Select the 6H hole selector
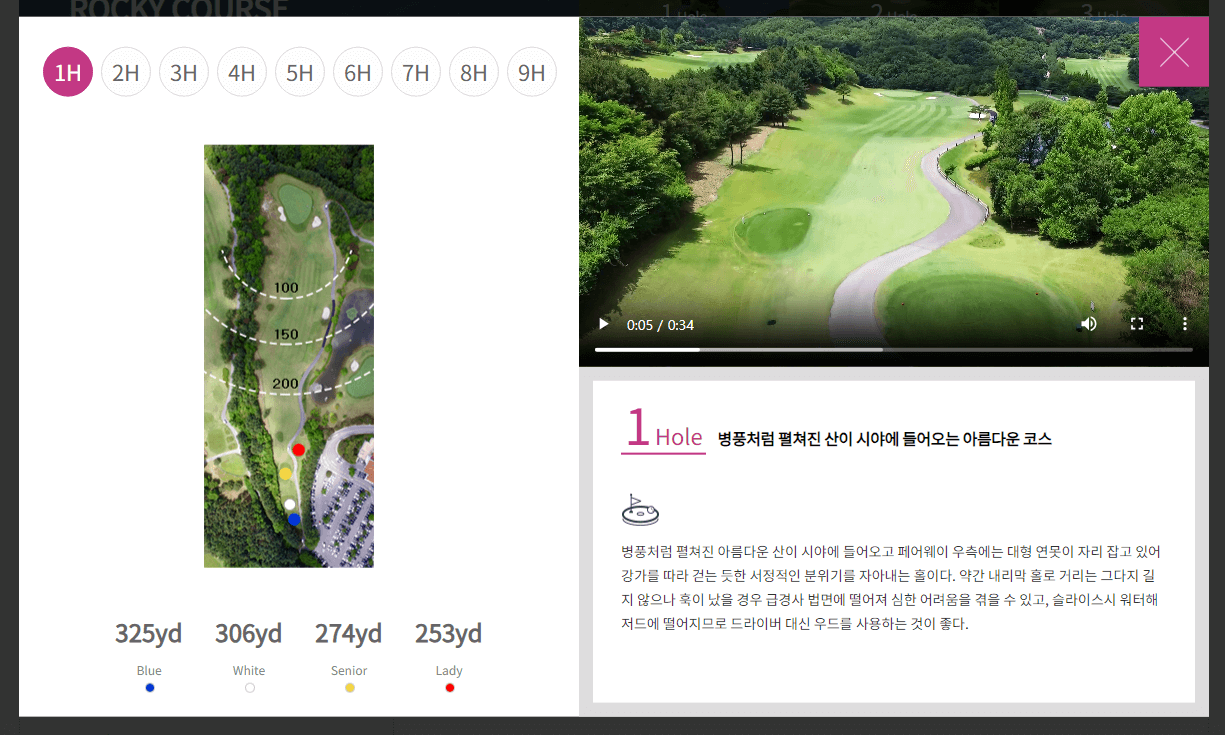The height and width of the screenshot is (735, 1225). [x=358, y=71]
